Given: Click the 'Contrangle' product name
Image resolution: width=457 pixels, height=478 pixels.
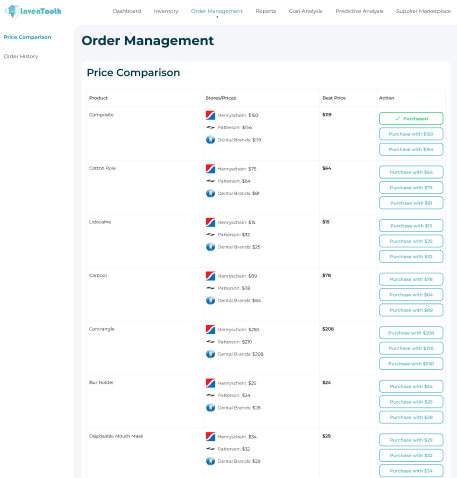Looking at the screenshot, I should [x=102, y=329].
